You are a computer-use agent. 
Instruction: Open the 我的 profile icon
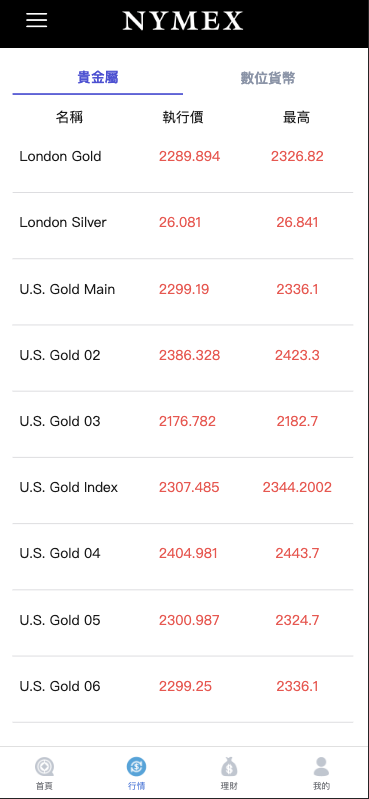tap(321, 766)
